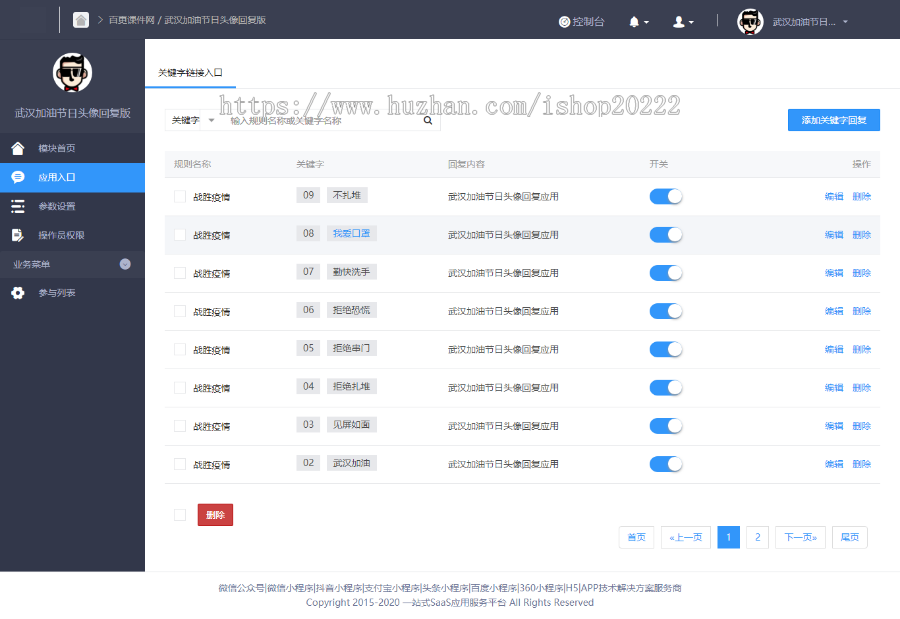
Task: Open 参与列表 in sidebar
Action: (72, 293)
